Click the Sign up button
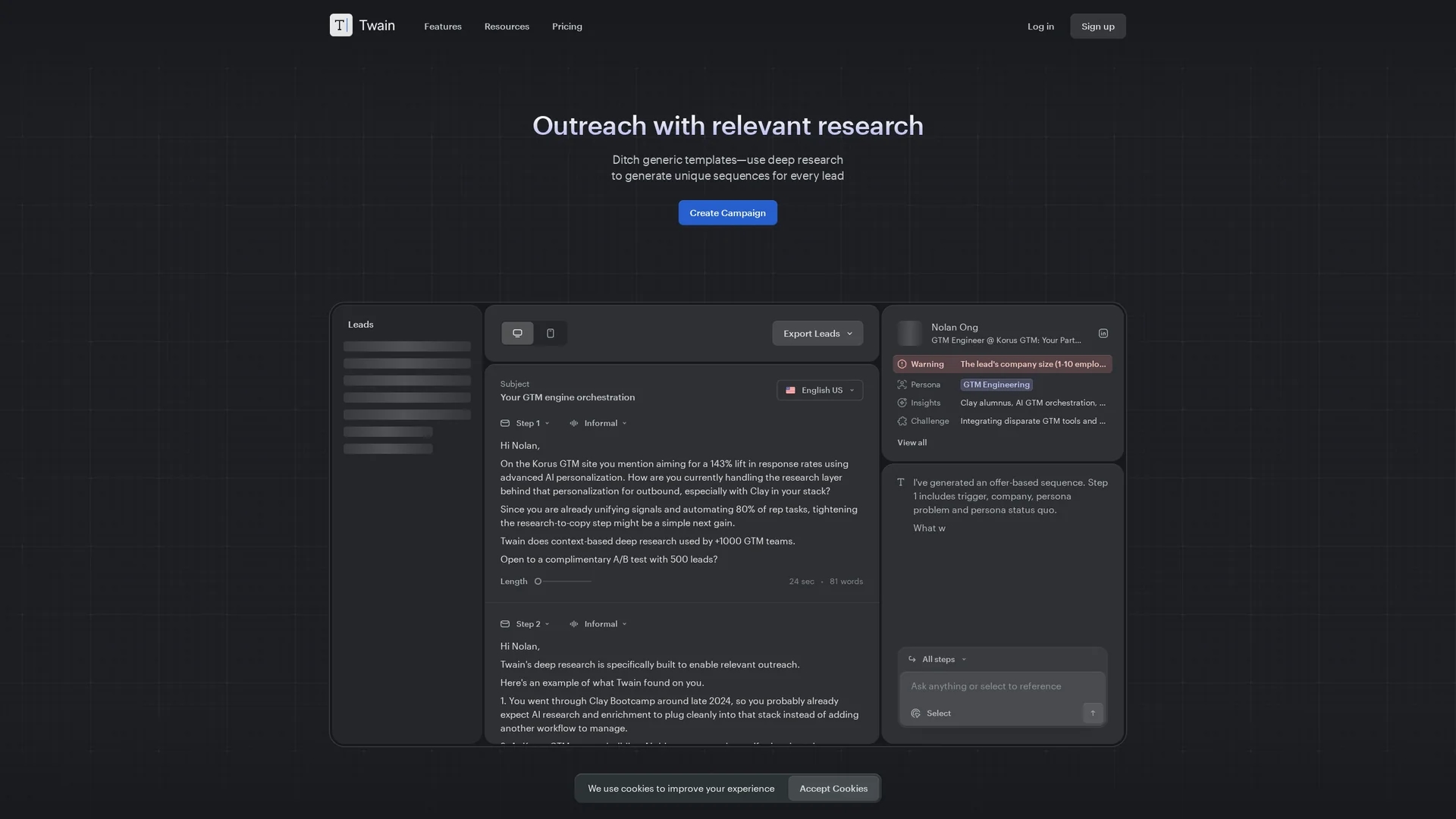The image size is (1456, 819). pyautogui.click(x=1098, y=27)
